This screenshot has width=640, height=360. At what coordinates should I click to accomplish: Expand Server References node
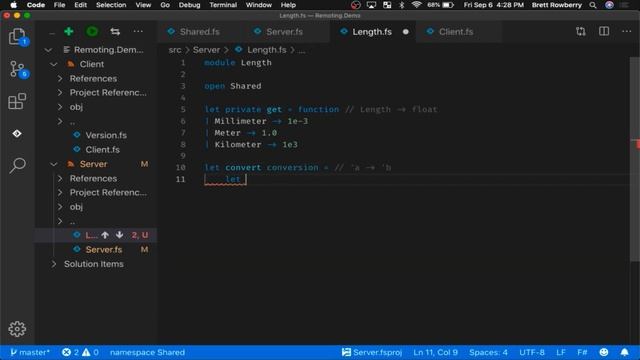(60, 178)
